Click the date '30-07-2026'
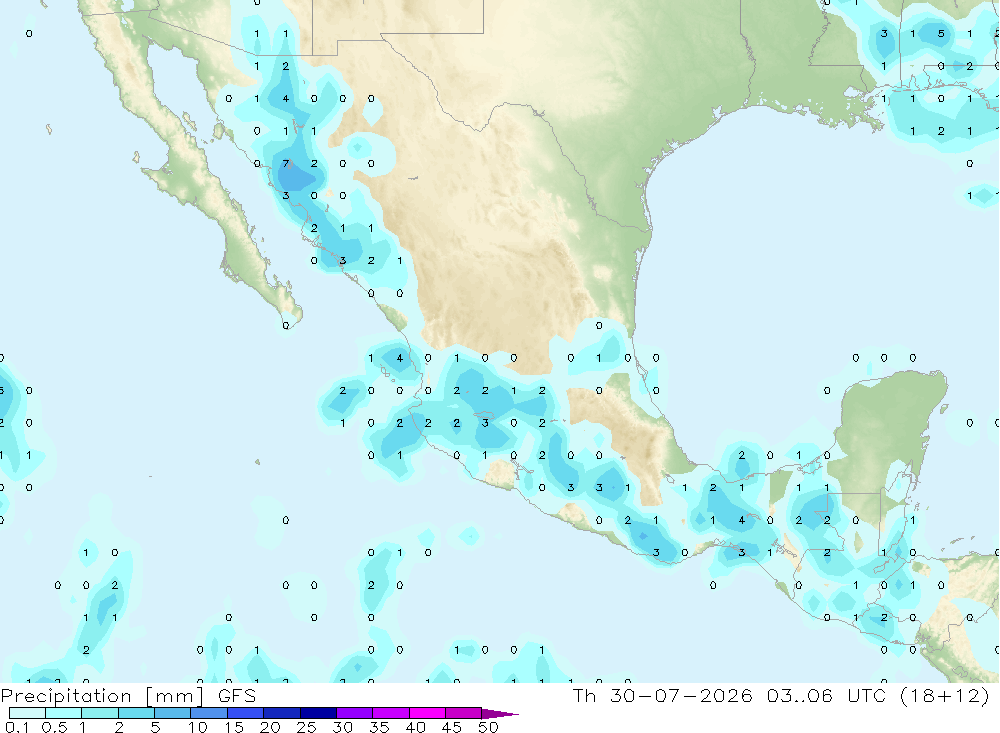 tap(681, 695)
